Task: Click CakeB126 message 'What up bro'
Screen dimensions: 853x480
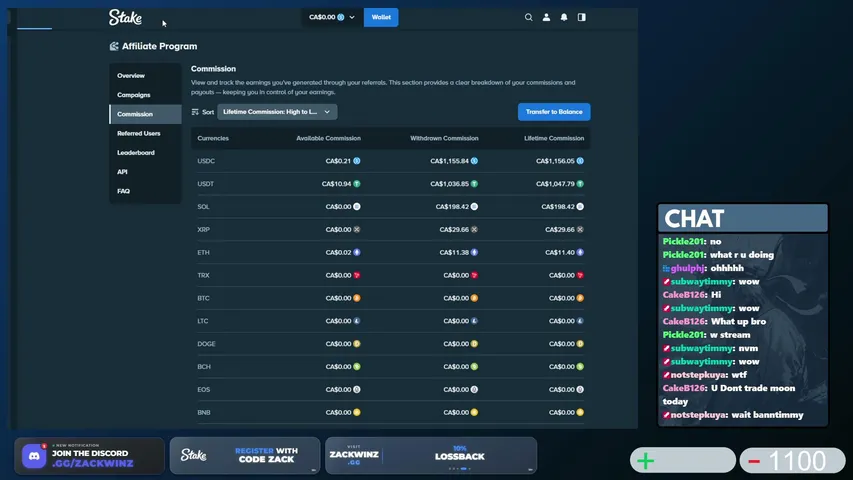Action: (738, 322)
